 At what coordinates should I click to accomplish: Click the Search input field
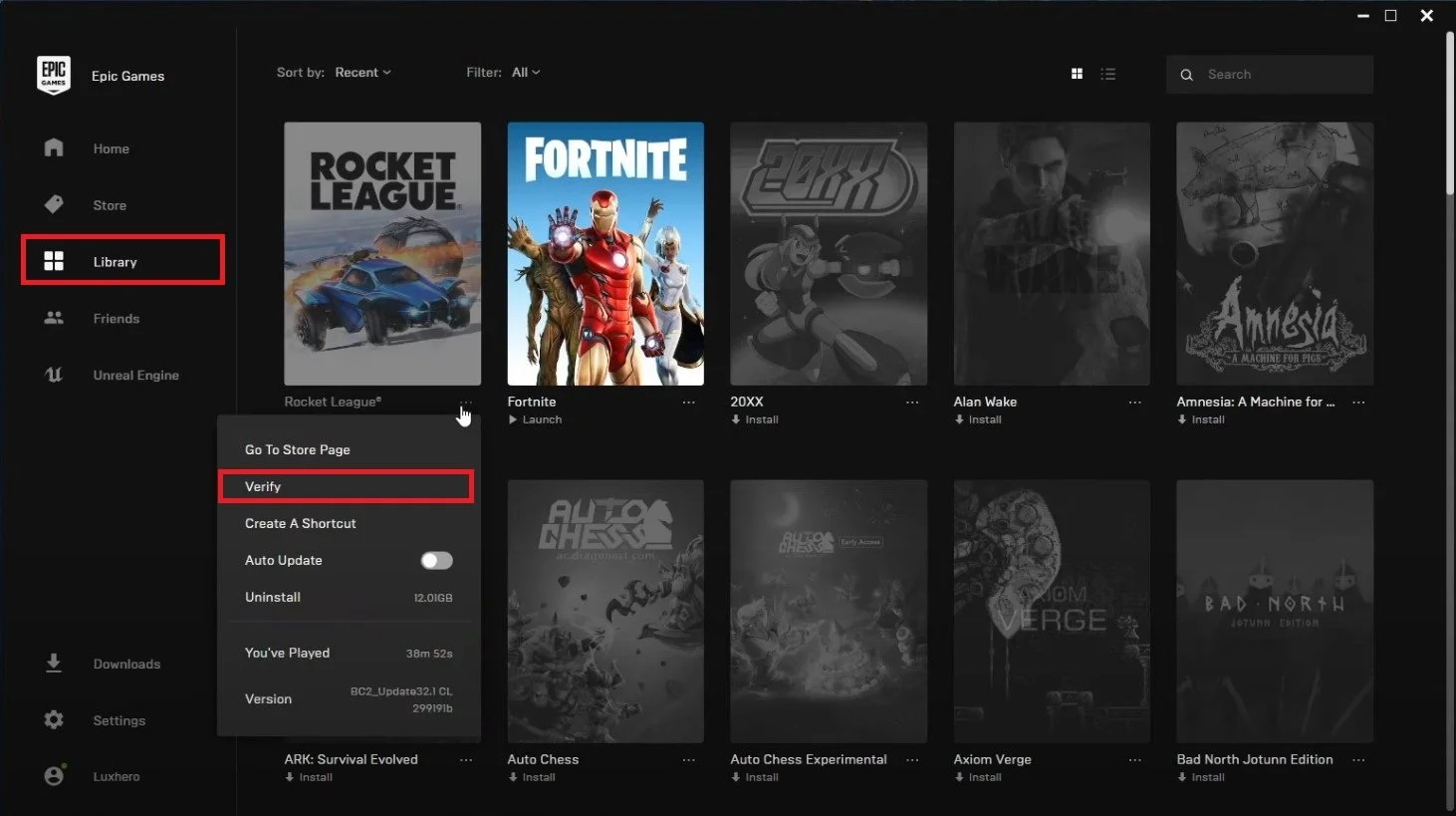pos(1270,75)
